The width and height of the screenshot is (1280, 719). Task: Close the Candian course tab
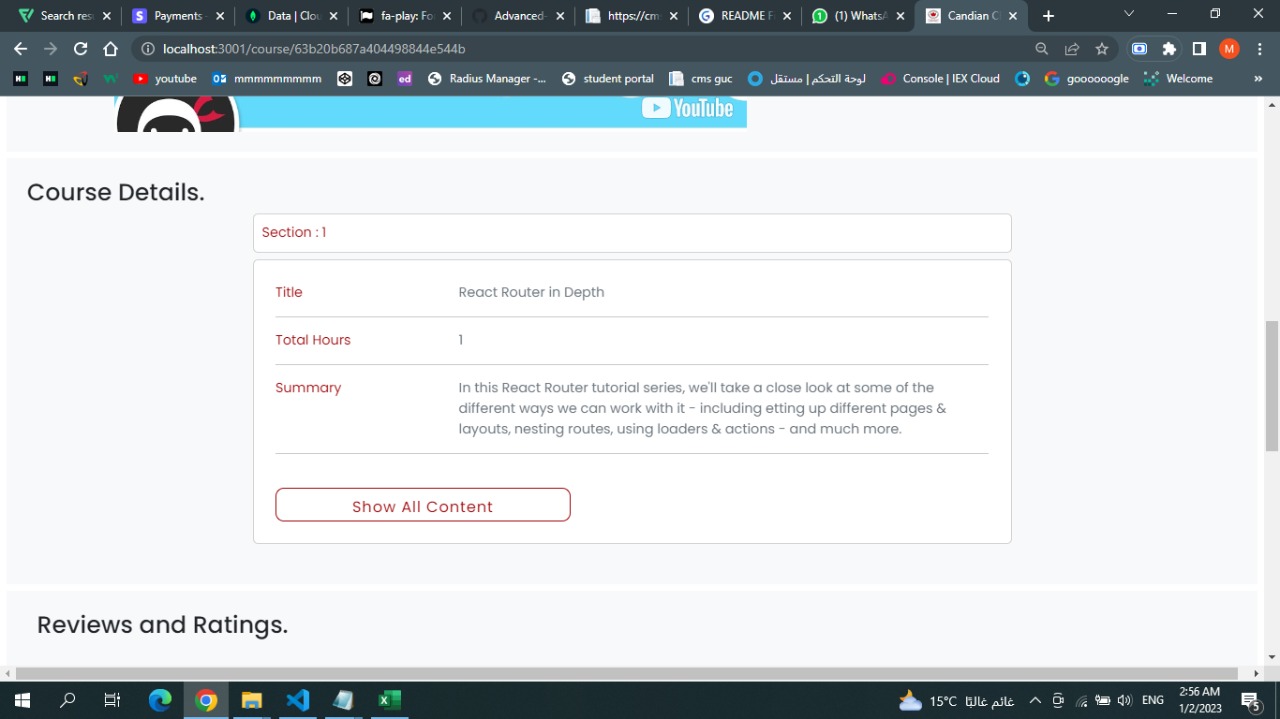[1014, 16]
